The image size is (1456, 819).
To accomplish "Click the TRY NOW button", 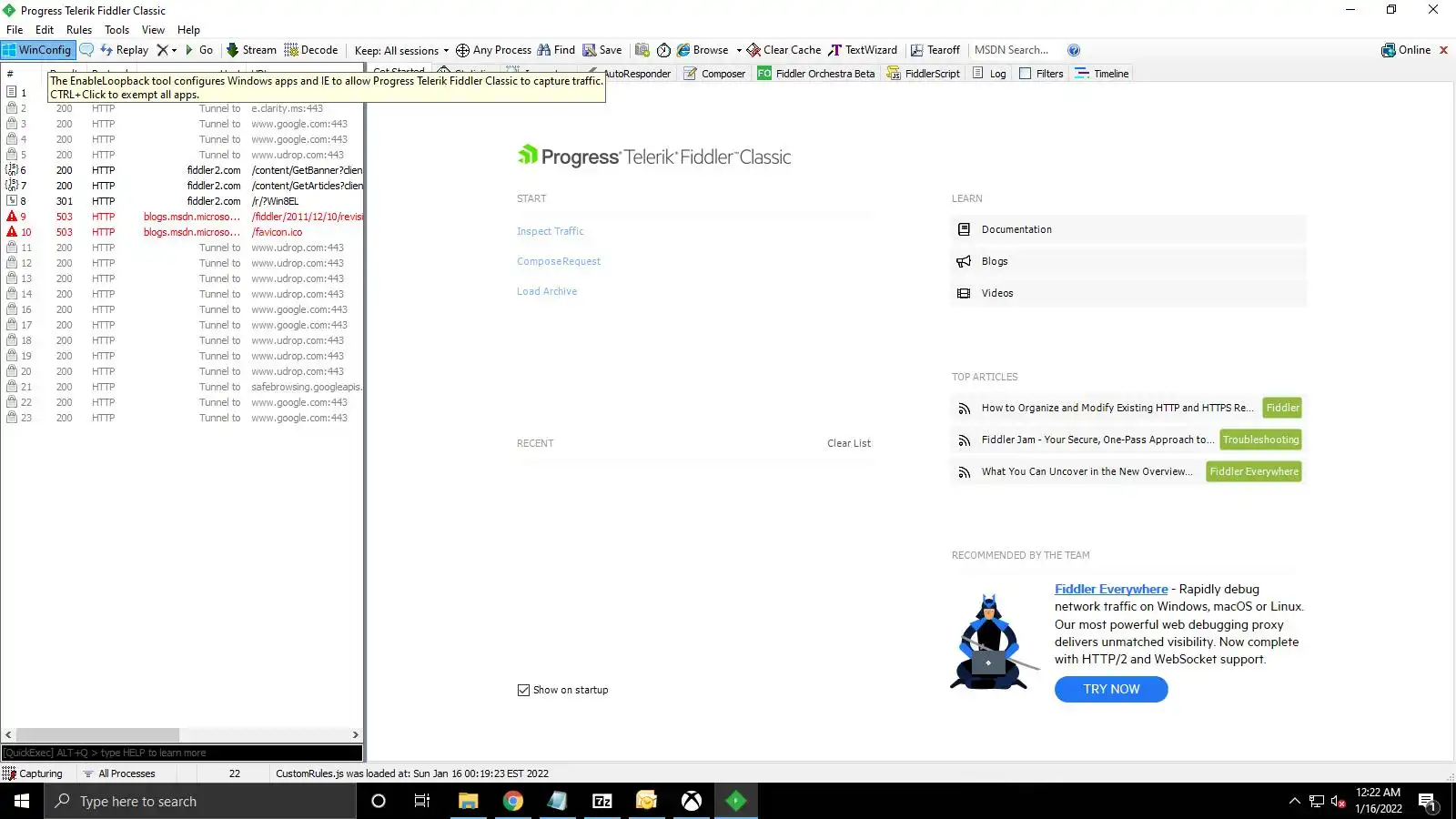I will coord(1111,690).
